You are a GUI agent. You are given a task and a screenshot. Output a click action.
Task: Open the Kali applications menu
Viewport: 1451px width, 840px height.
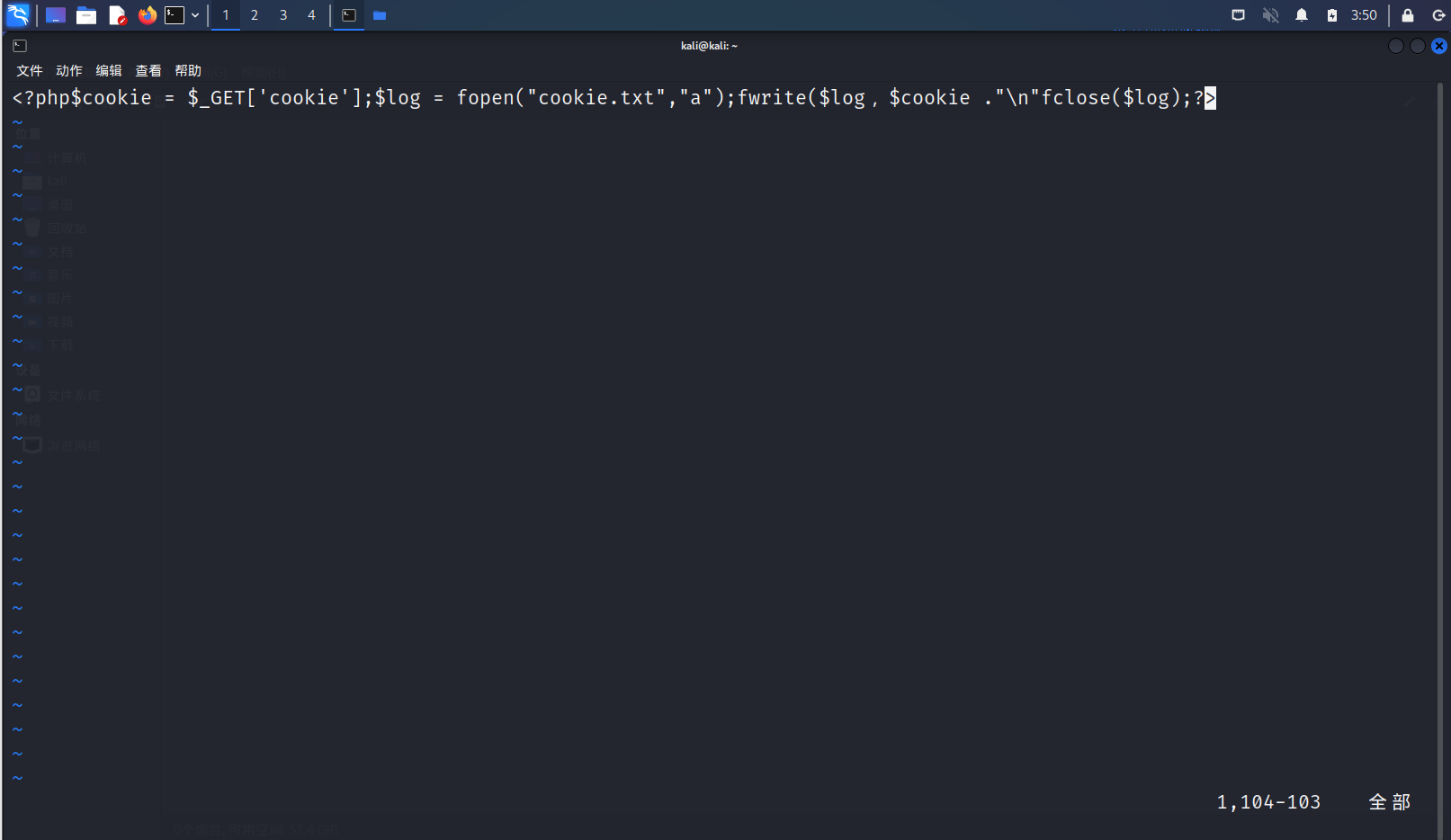(x=18, y=15)
